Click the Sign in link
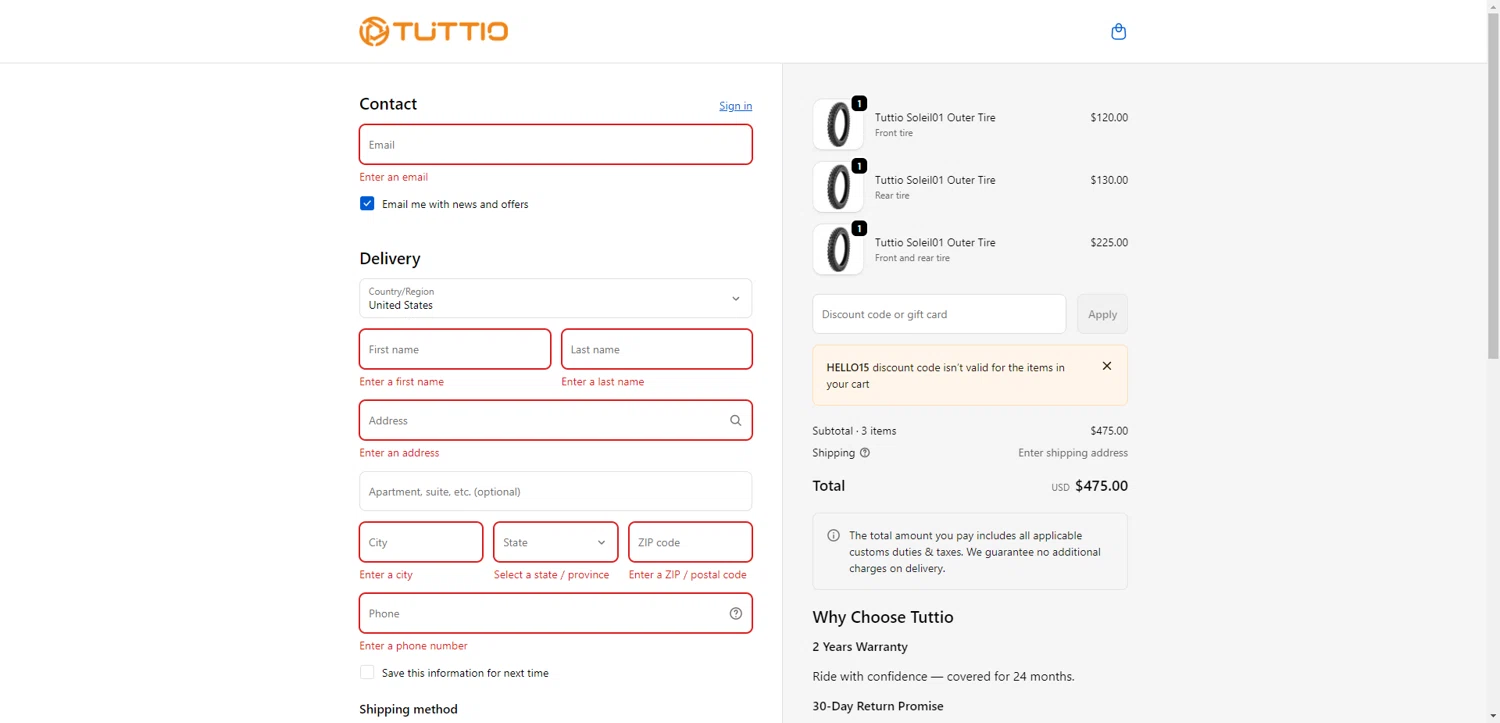Image resolution: width=1500 pixels, height=723 pixels. pos(735,106)
